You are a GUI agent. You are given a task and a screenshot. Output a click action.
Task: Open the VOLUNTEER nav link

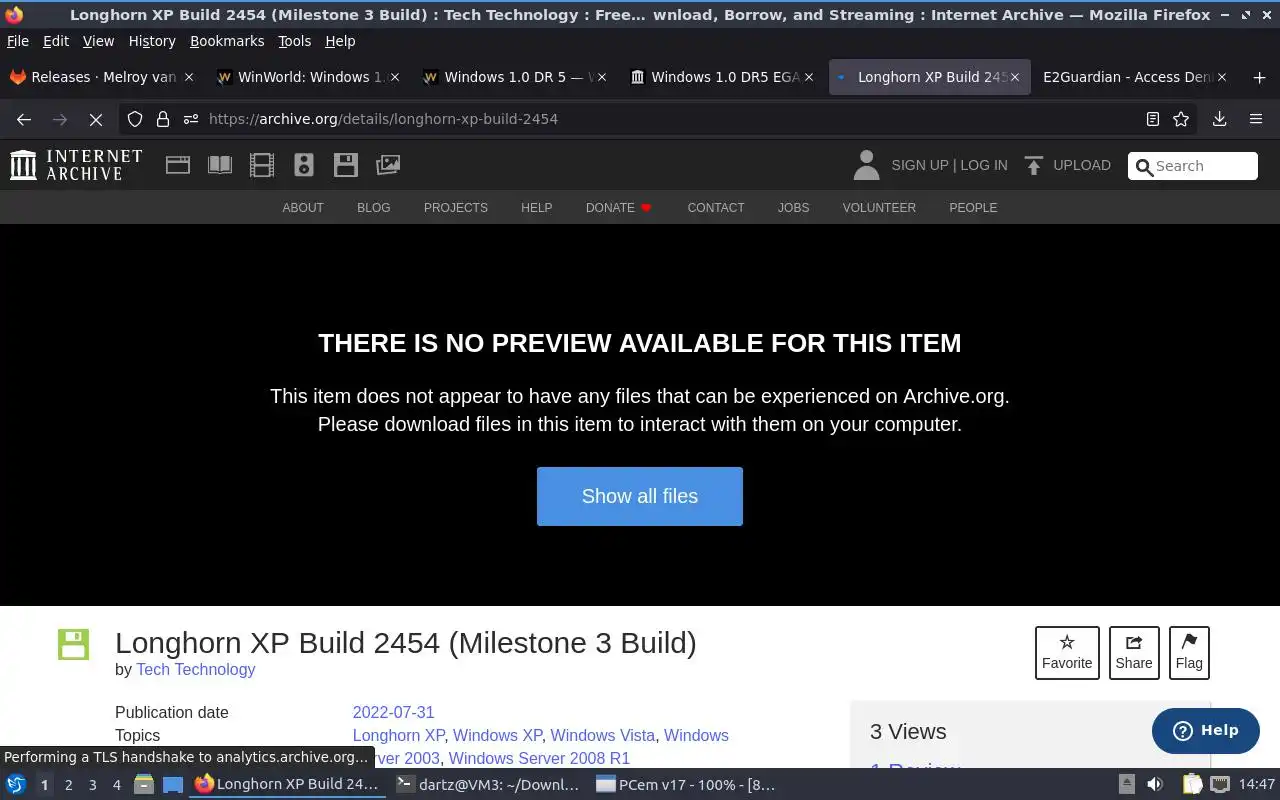(x=879, y=208)
